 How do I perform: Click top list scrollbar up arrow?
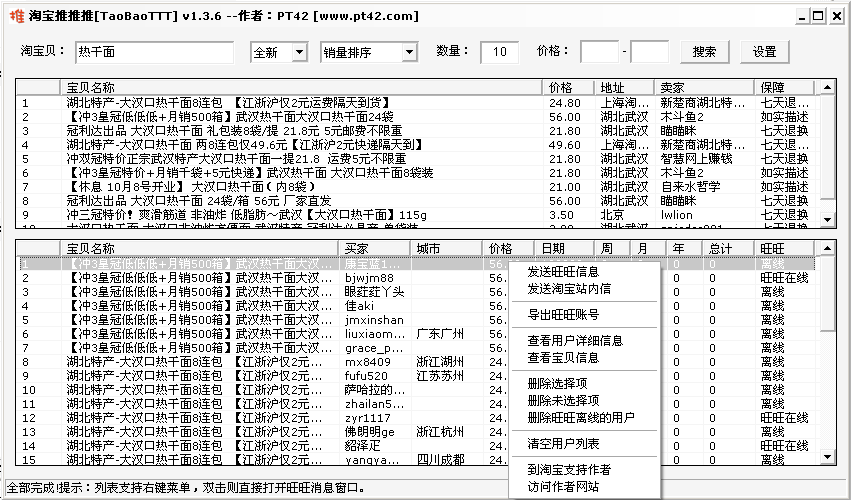[x=827, y=87]
